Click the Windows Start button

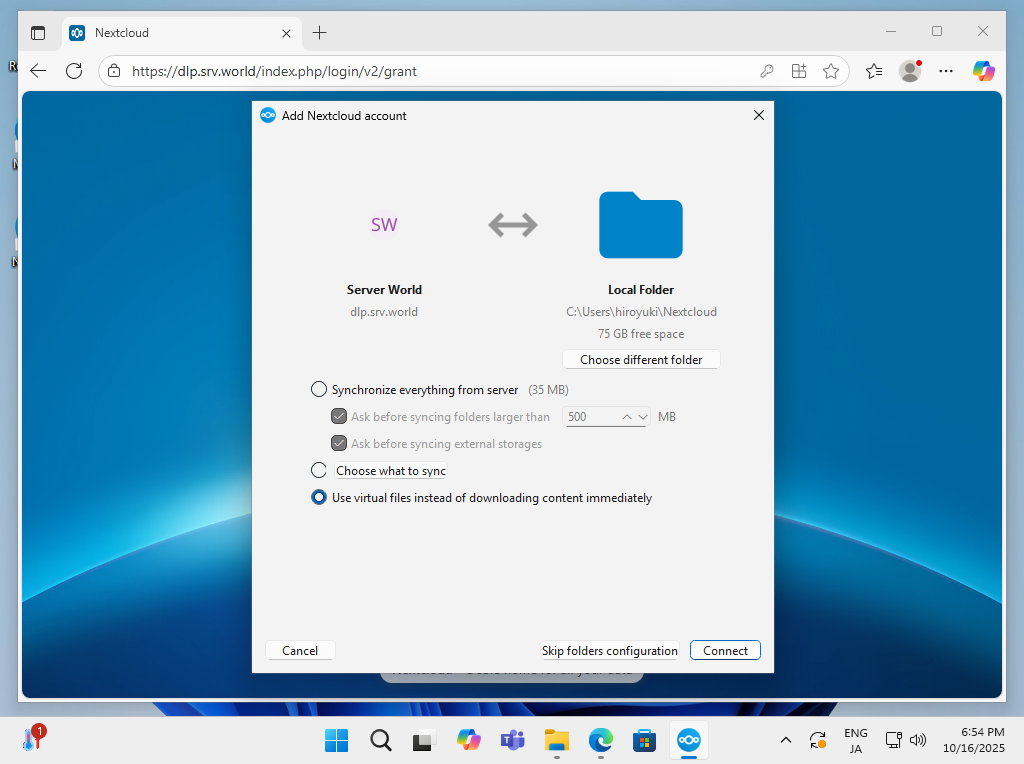click(x=337, y=740)
